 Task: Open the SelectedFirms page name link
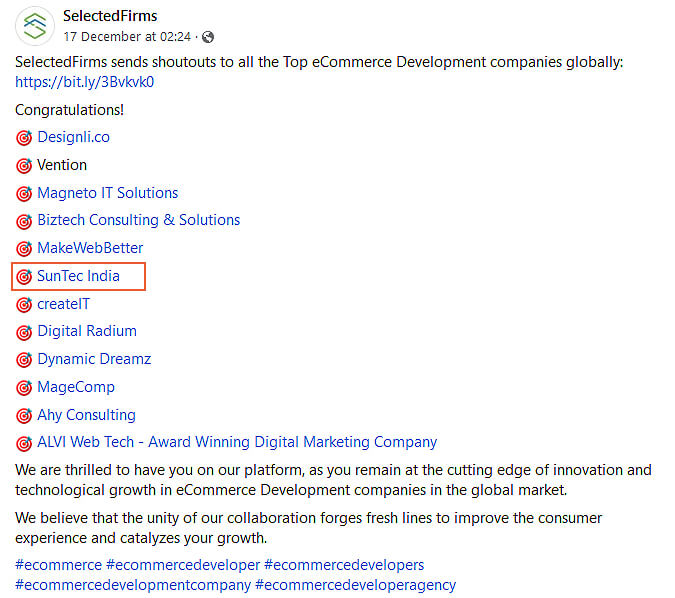(x=110, y=16)
